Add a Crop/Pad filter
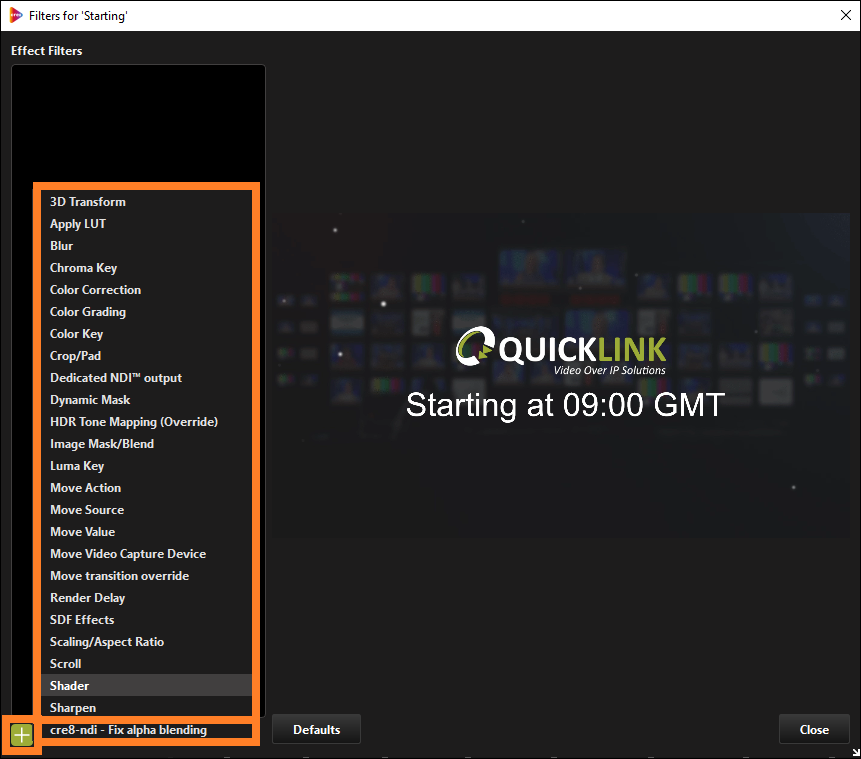861x759 pixels. click(x=146, y=355)
